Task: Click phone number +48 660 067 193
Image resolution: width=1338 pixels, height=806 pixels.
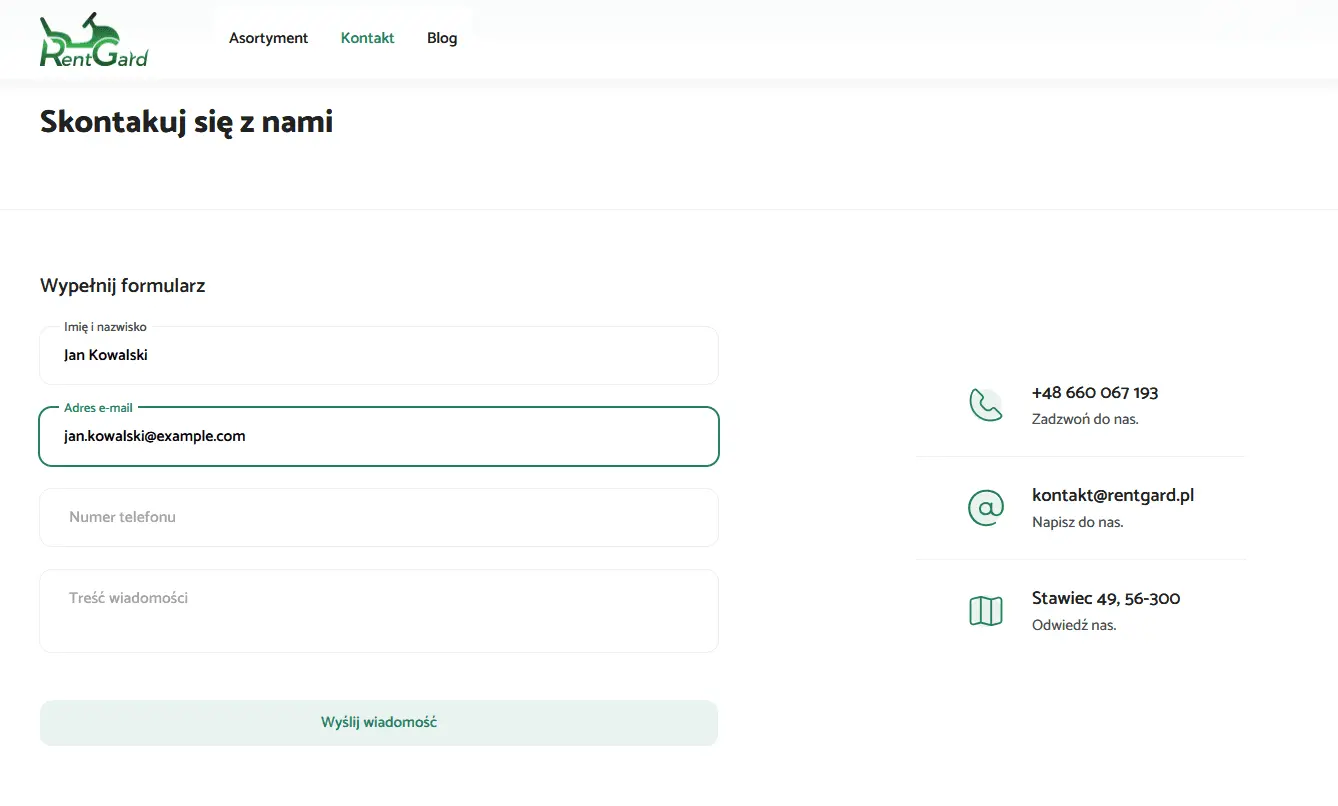Action: tap(1094, 393)
